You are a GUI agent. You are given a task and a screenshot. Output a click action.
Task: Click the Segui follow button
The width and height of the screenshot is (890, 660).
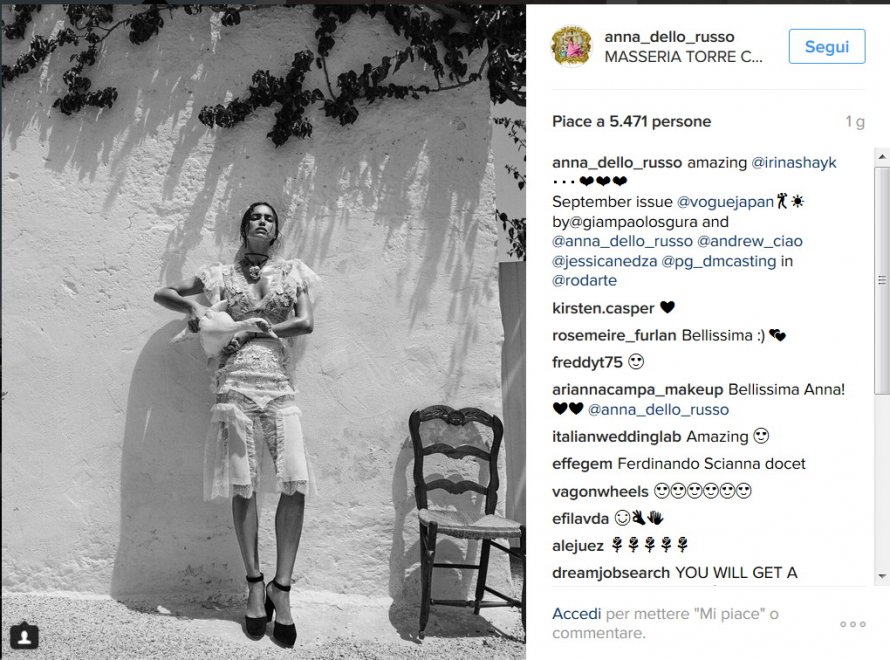827,46
